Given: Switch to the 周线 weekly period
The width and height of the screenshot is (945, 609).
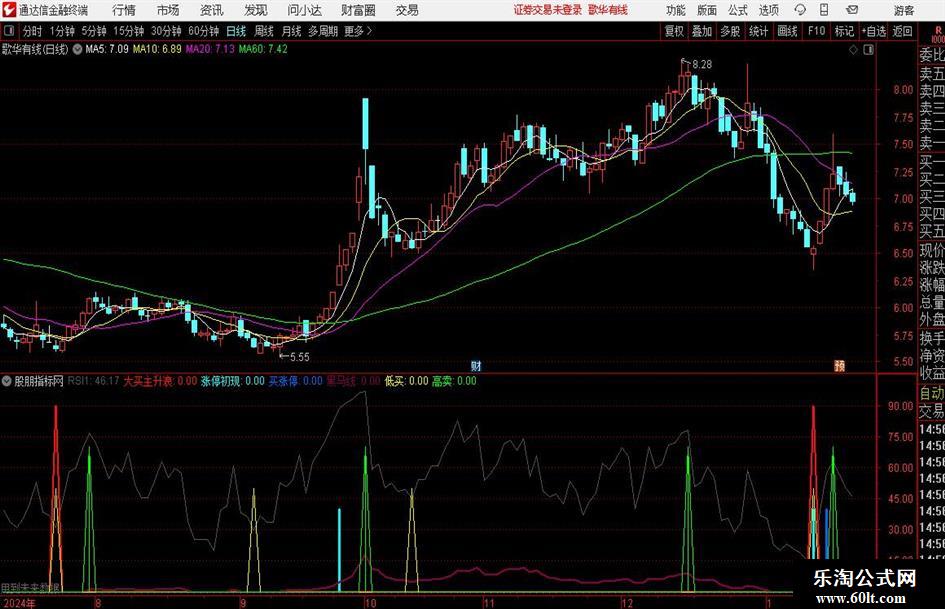Looking at the screenshot, I should (264, 31).
